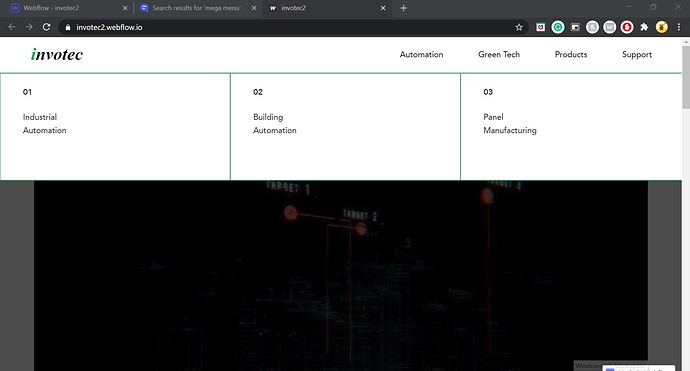Minimize the Chrome window
Screen dimensions: 690x371
[x=629, y=7]
